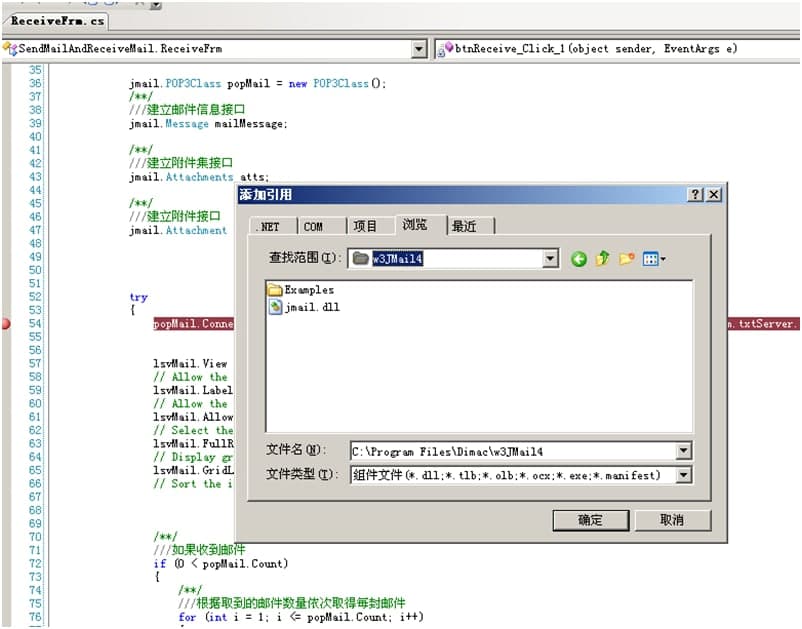Create new folder icon in dialog
This screenshot has height=629, width=802.
tap(627, 259)
